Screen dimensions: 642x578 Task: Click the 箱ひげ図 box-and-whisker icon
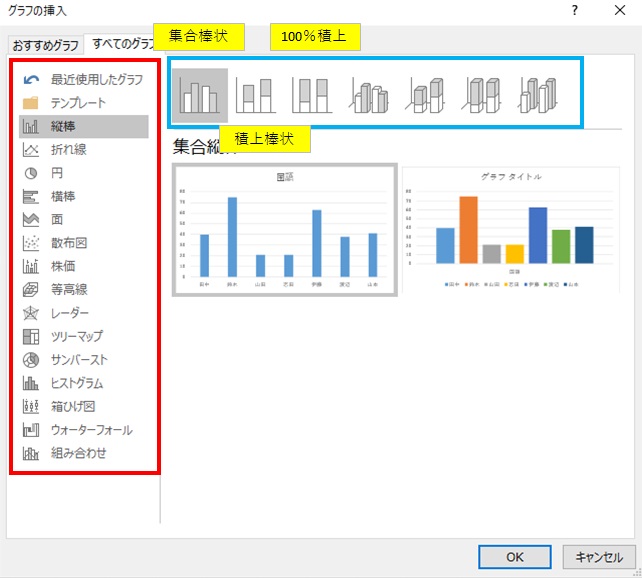[x=31, y=406]
